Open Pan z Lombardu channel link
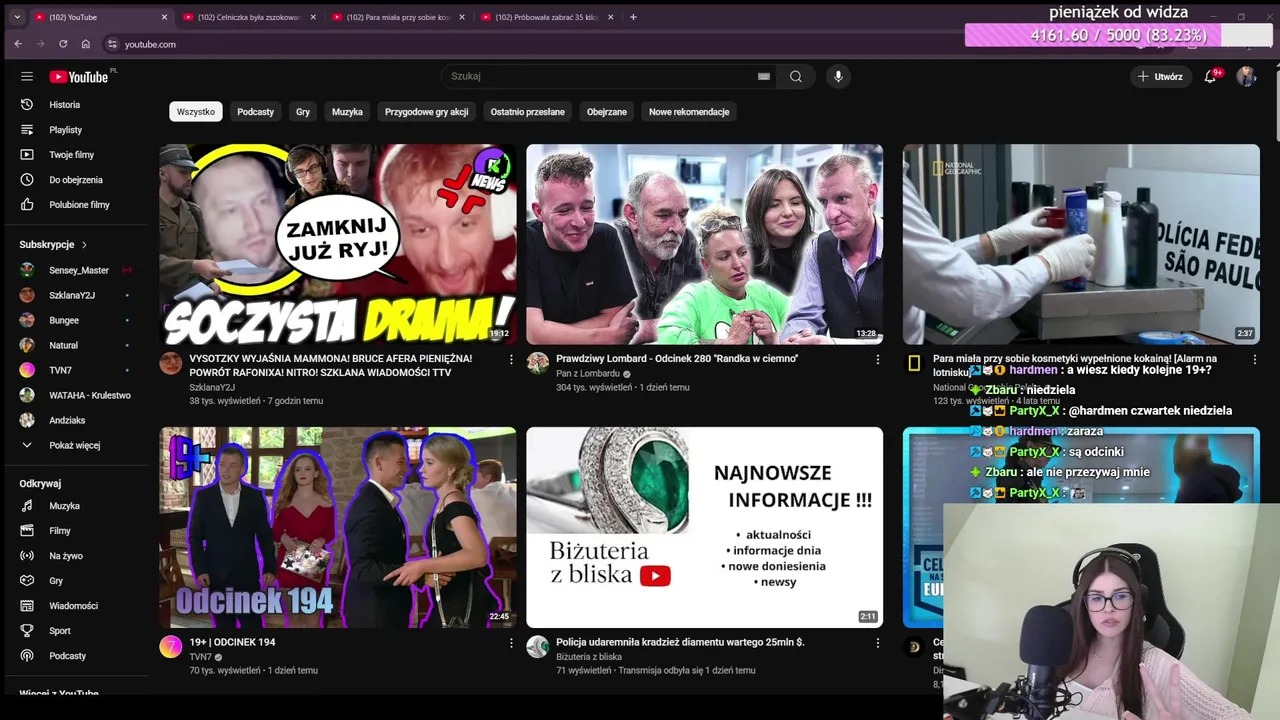 coord(588,374)
